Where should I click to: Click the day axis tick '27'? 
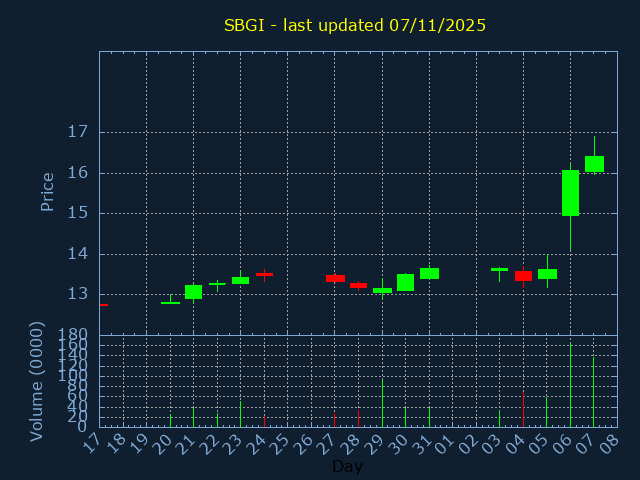click(327, 443)
